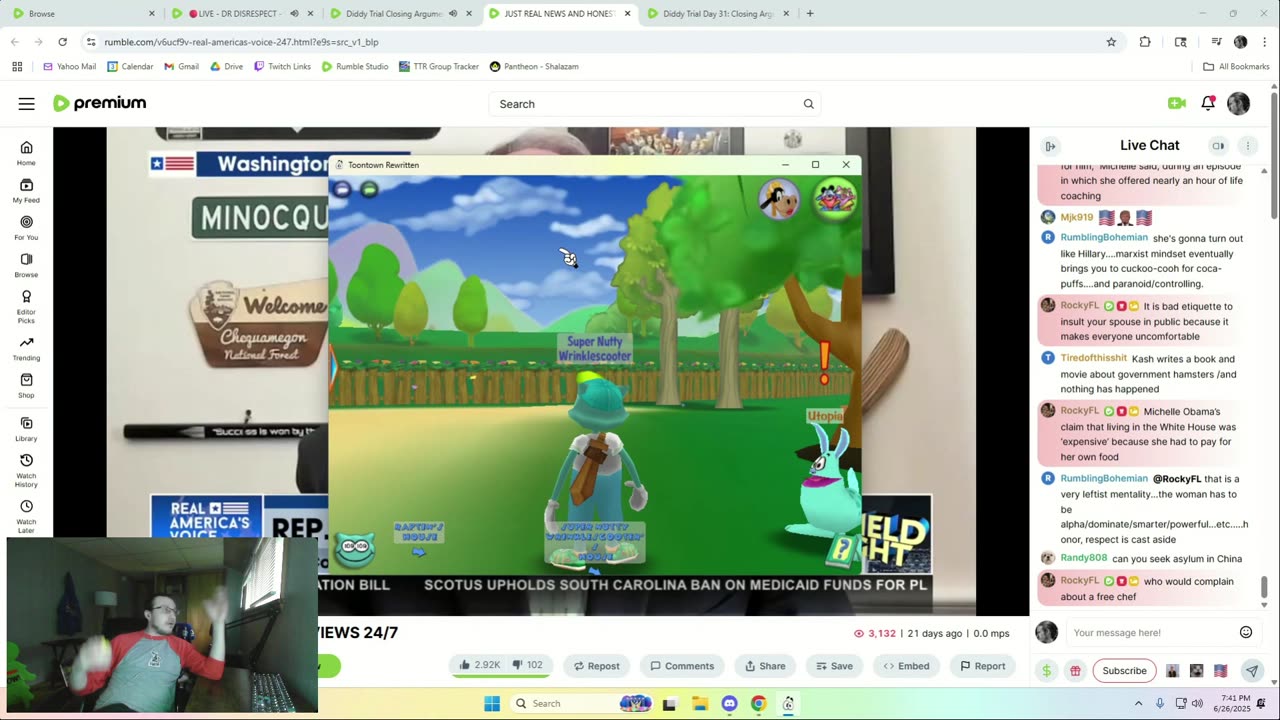Open Toontown green SpeedChat button
The width and height of the screenshot is (1280, 720).
tap(369, 189)
